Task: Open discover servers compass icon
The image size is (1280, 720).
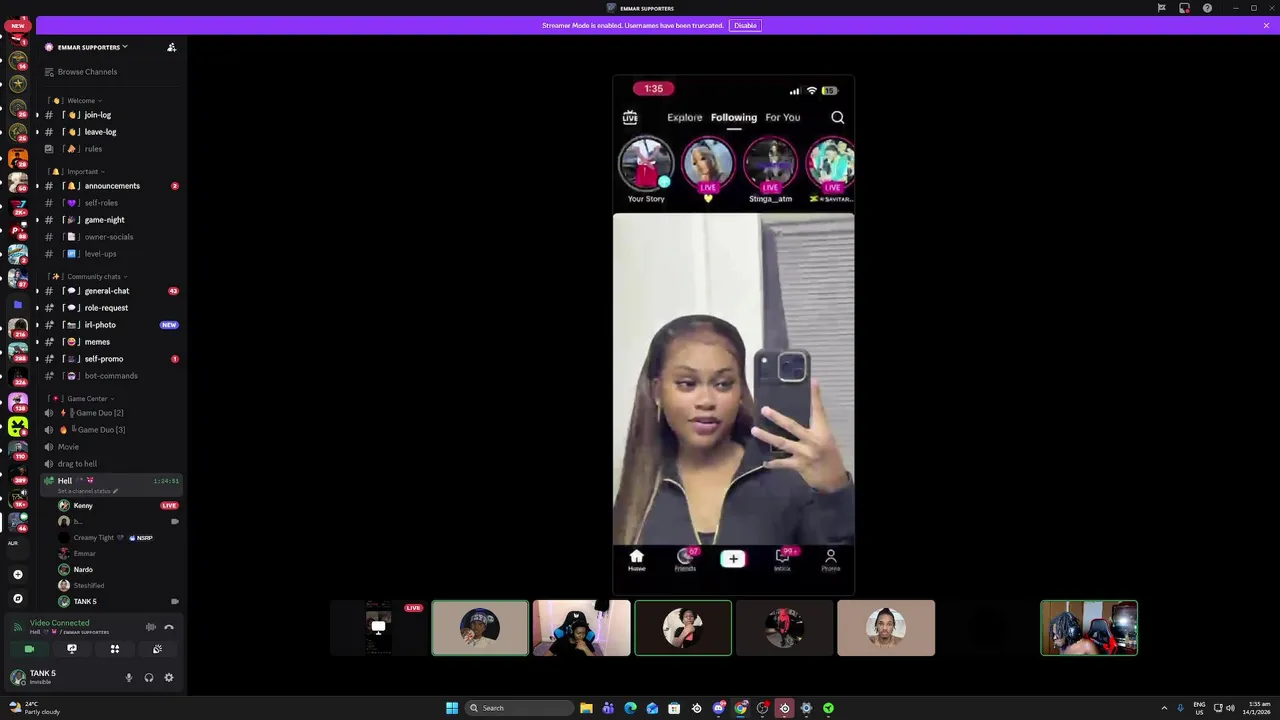Action: (x=17, y=598)
